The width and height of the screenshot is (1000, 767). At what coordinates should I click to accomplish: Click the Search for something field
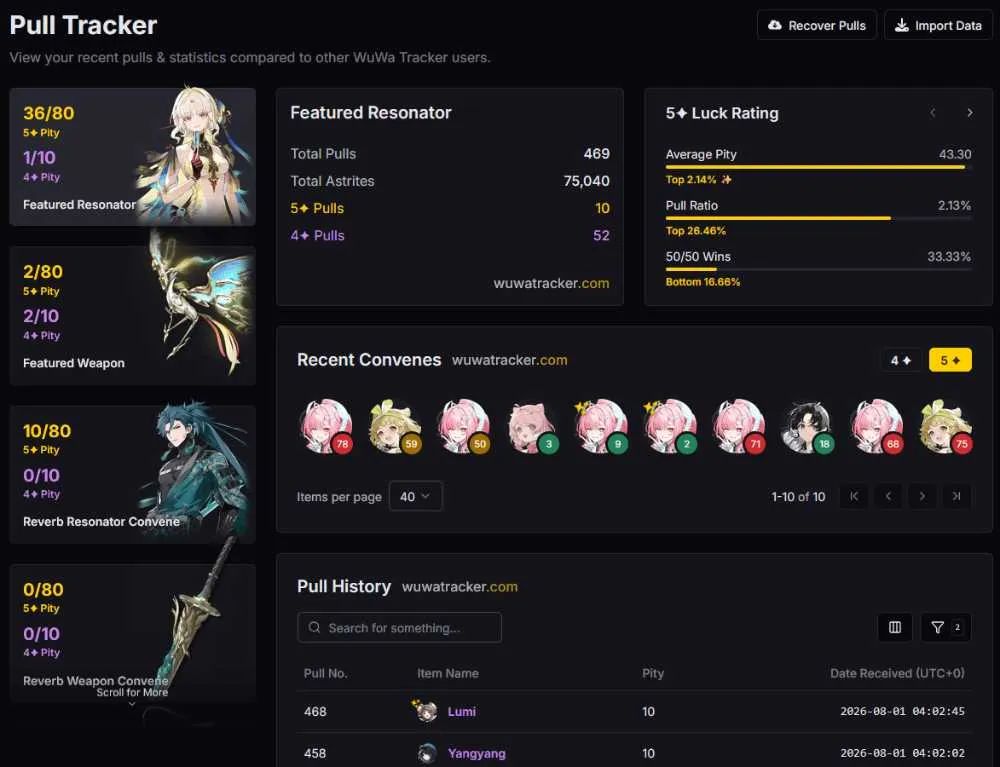coord(399,627)
